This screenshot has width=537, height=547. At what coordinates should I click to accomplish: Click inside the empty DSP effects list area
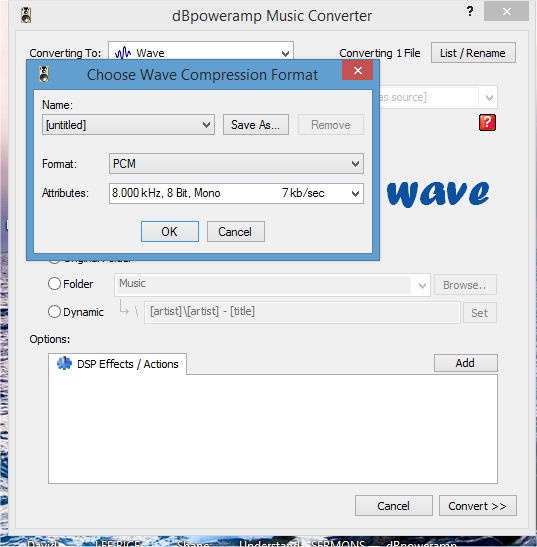point(273,429)
